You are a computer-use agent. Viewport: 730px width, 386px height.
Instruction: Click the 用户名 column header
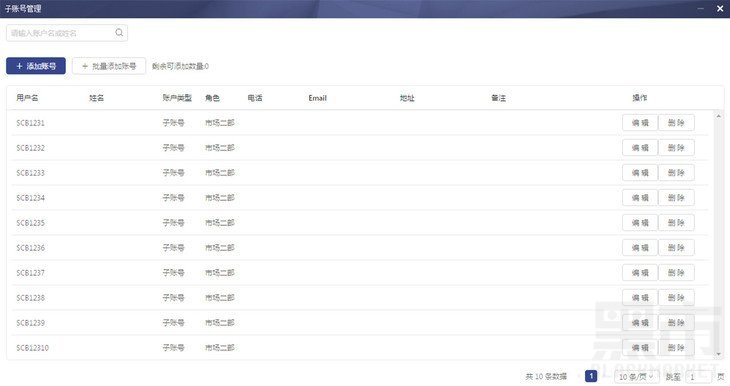click(27, 98)
